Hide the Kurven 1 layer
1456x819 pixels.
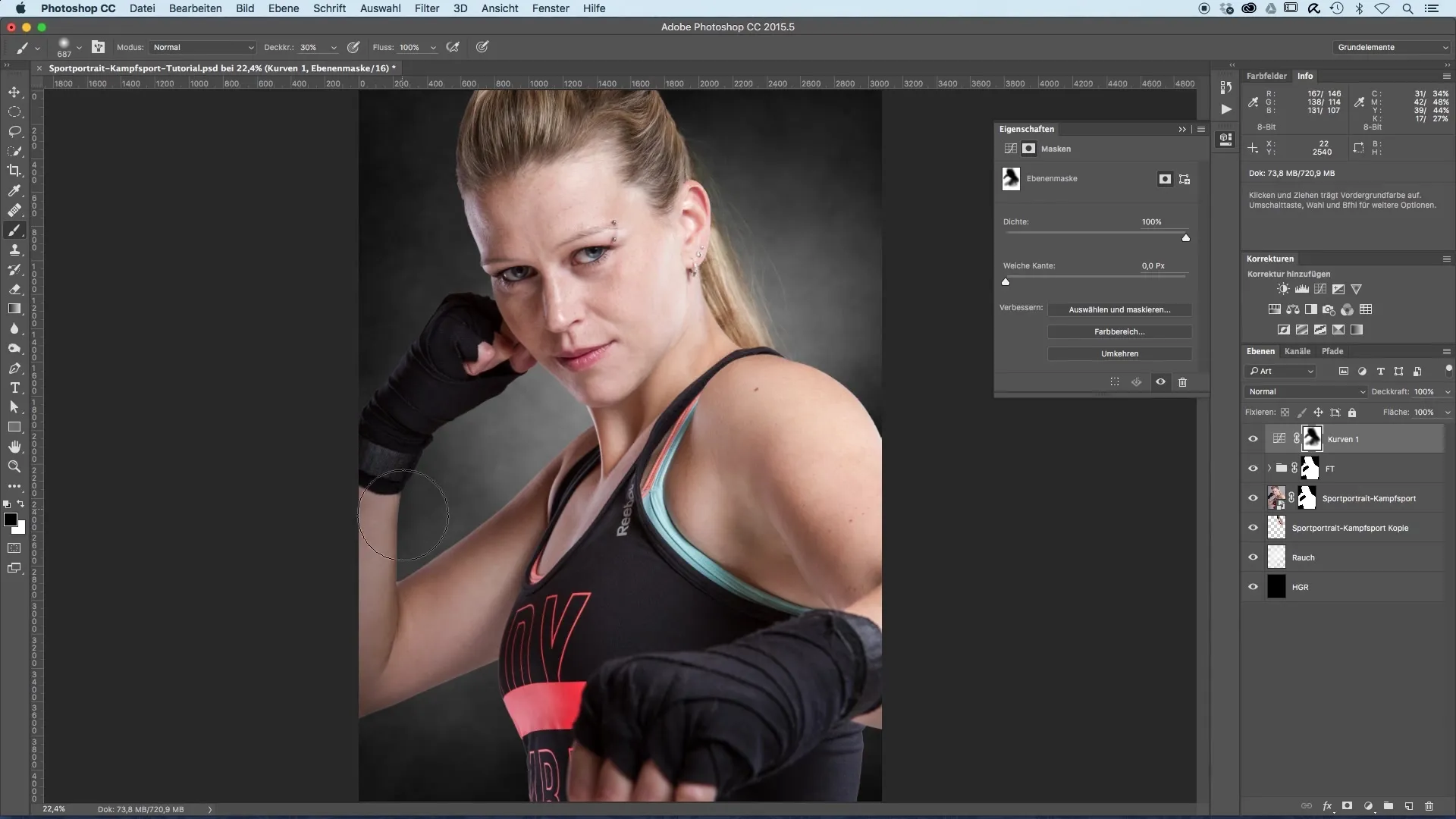point(1253,439)
